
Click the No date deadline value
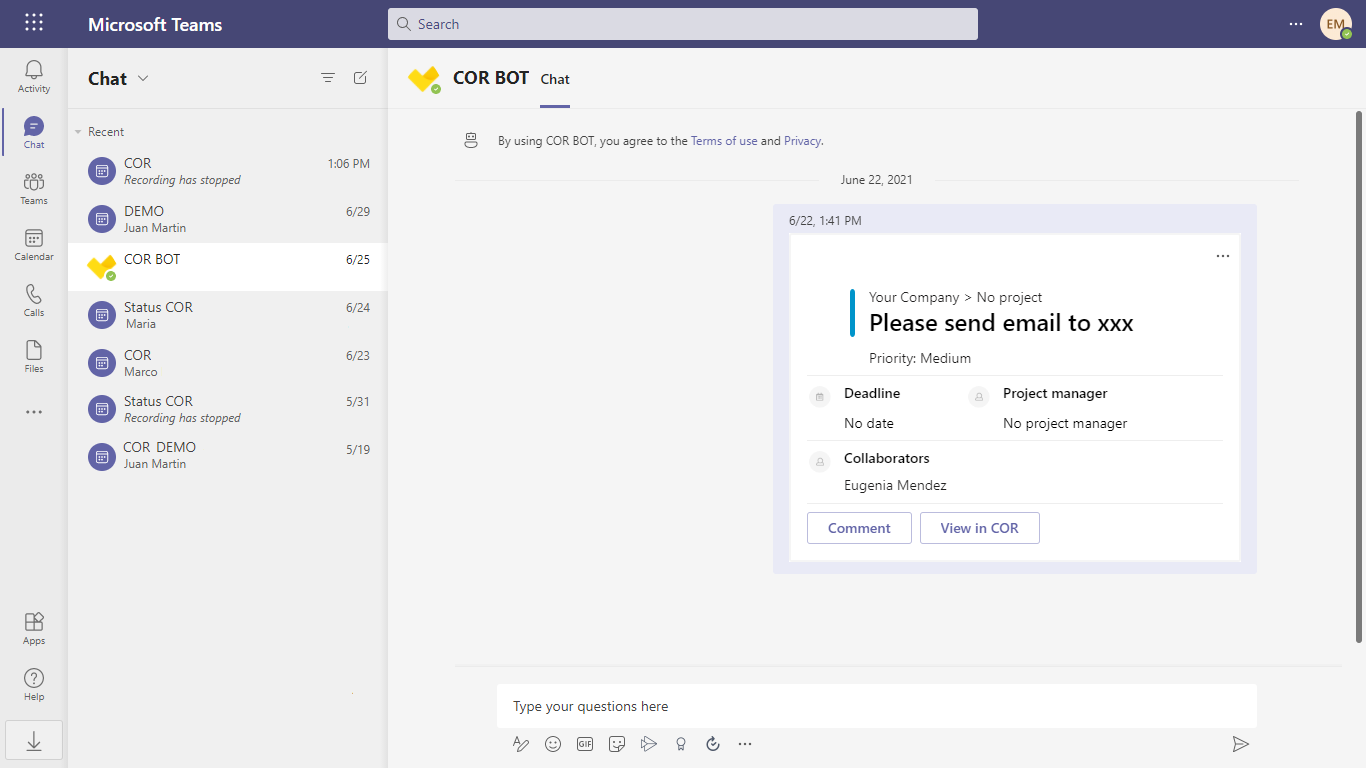[869, 423]
